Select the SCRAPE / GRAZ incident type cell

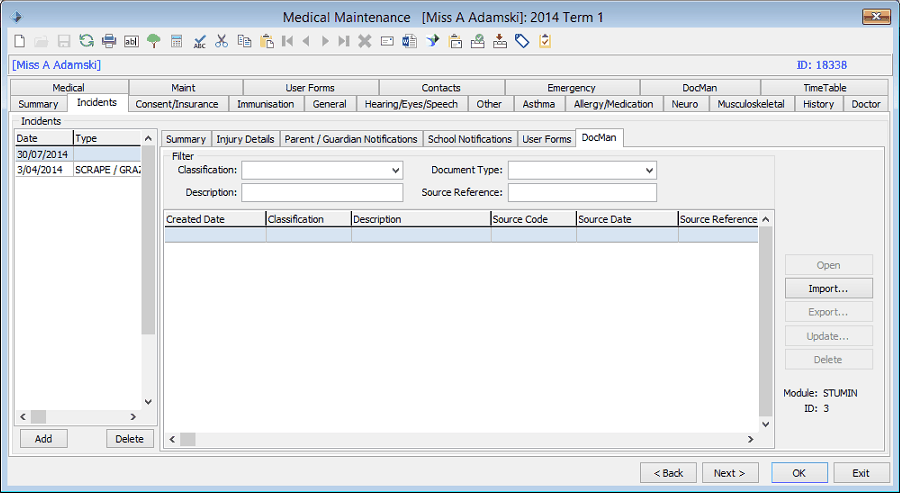(x=107, y=170)
